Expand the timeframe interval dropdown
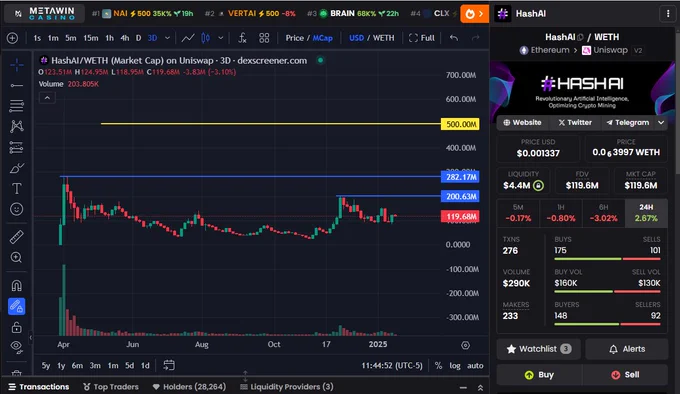Image resolution: width=680 pixels, height=394 pixels. [x=167, y=38]
